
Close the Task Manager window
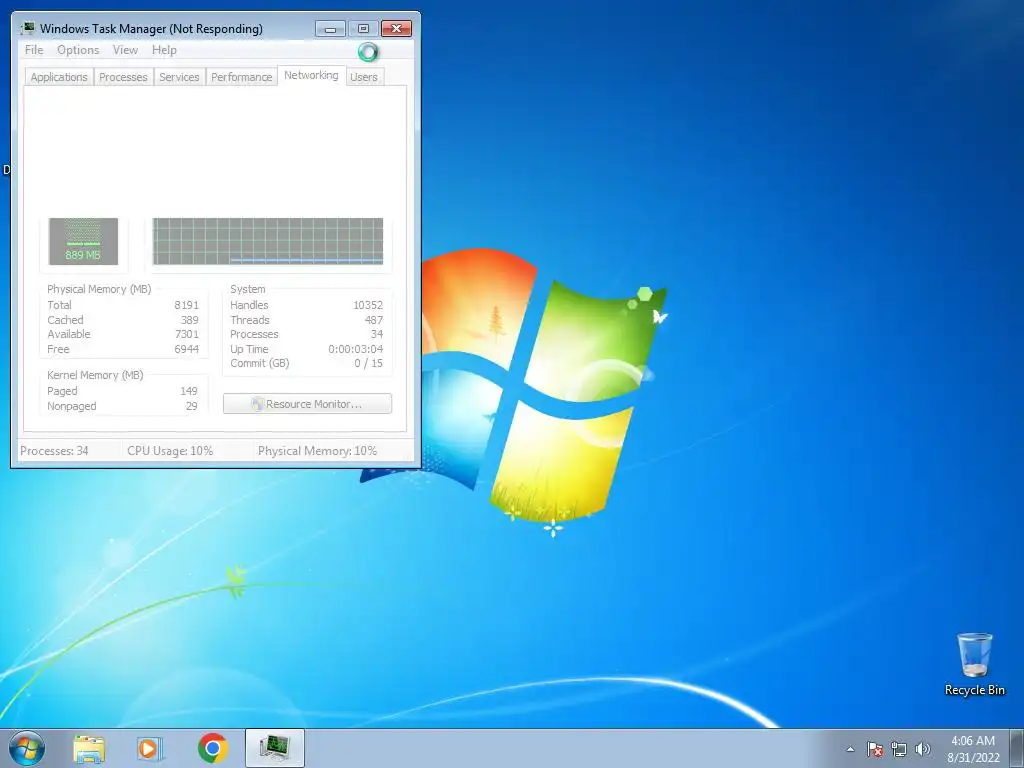click(396, 29)
